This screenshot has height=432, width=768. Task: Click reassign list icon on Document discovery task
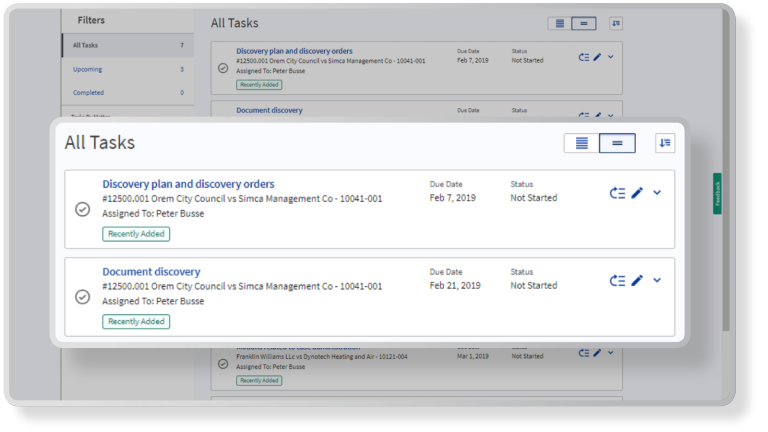point(617,281)
